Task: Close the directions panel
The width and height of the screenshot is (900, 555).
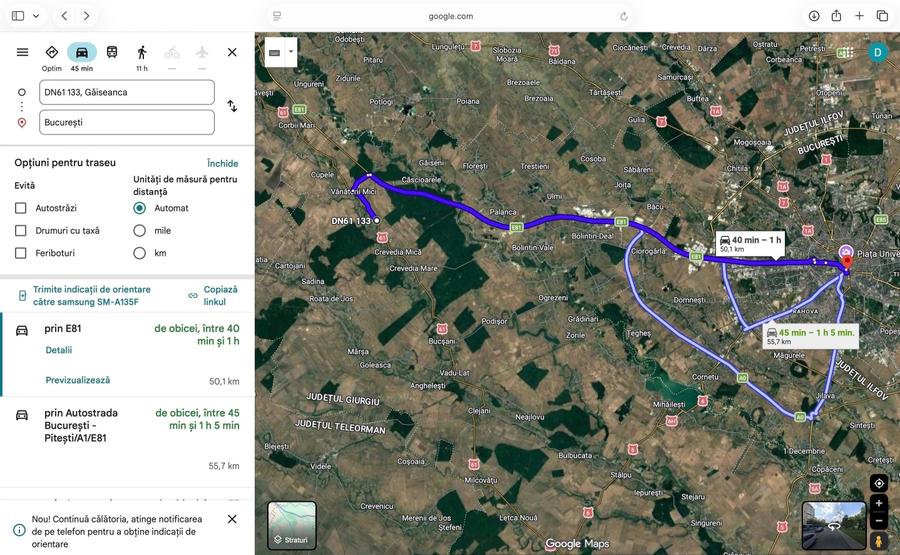Action: click(232, 52)
